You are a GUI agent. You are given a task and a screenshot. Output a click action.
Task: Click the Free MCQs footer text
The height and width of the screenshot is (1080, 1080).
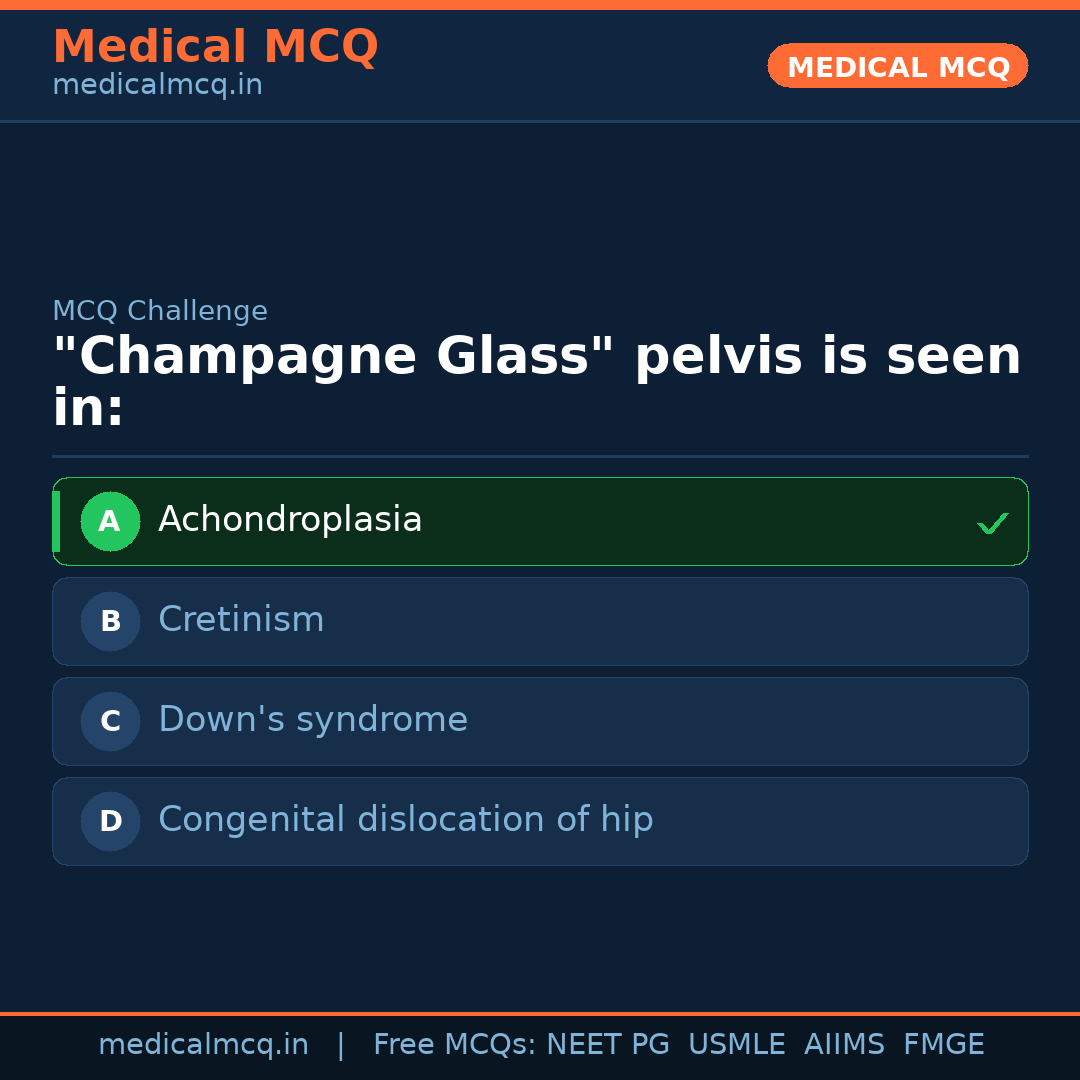[454, 1045]
